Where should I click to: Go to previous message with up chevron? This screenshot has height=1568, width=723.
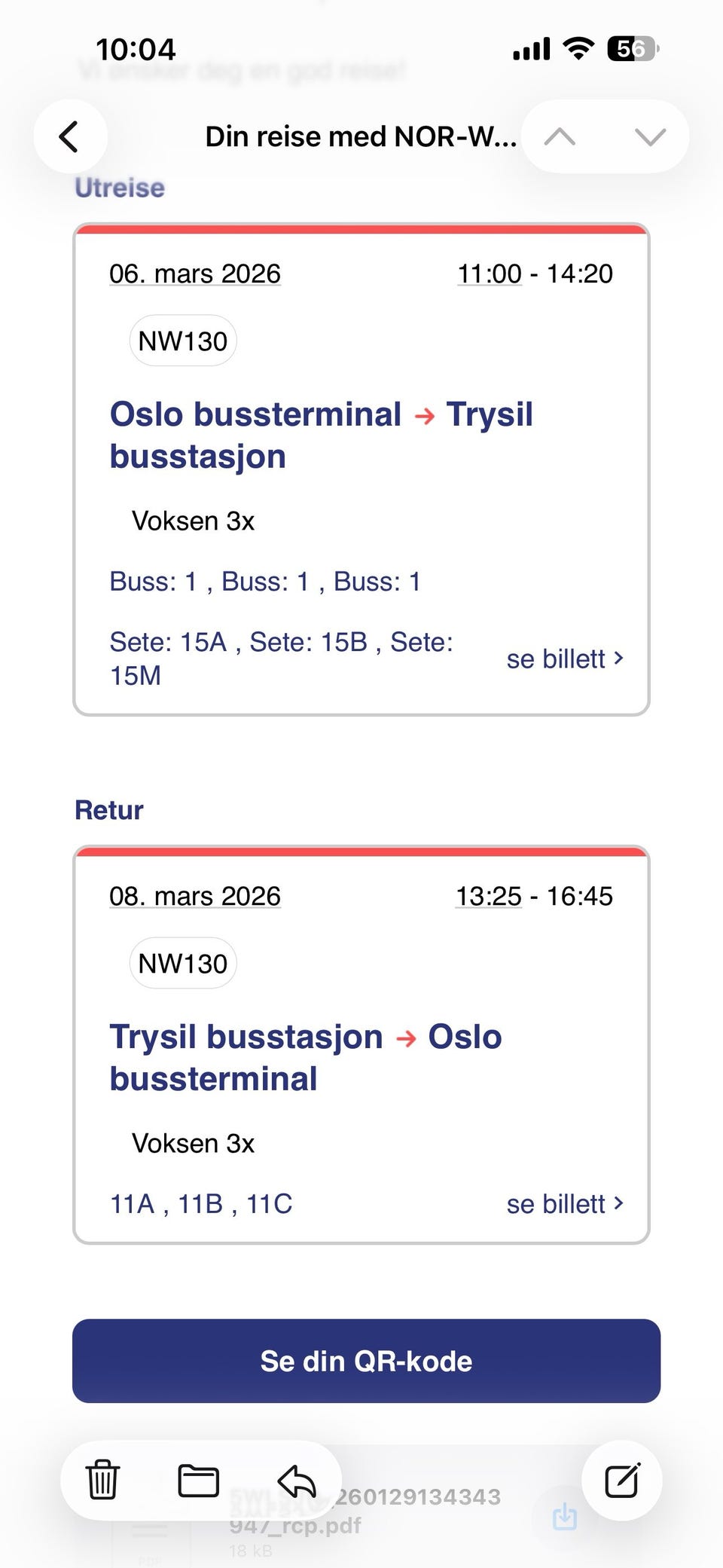pos(560,137)
